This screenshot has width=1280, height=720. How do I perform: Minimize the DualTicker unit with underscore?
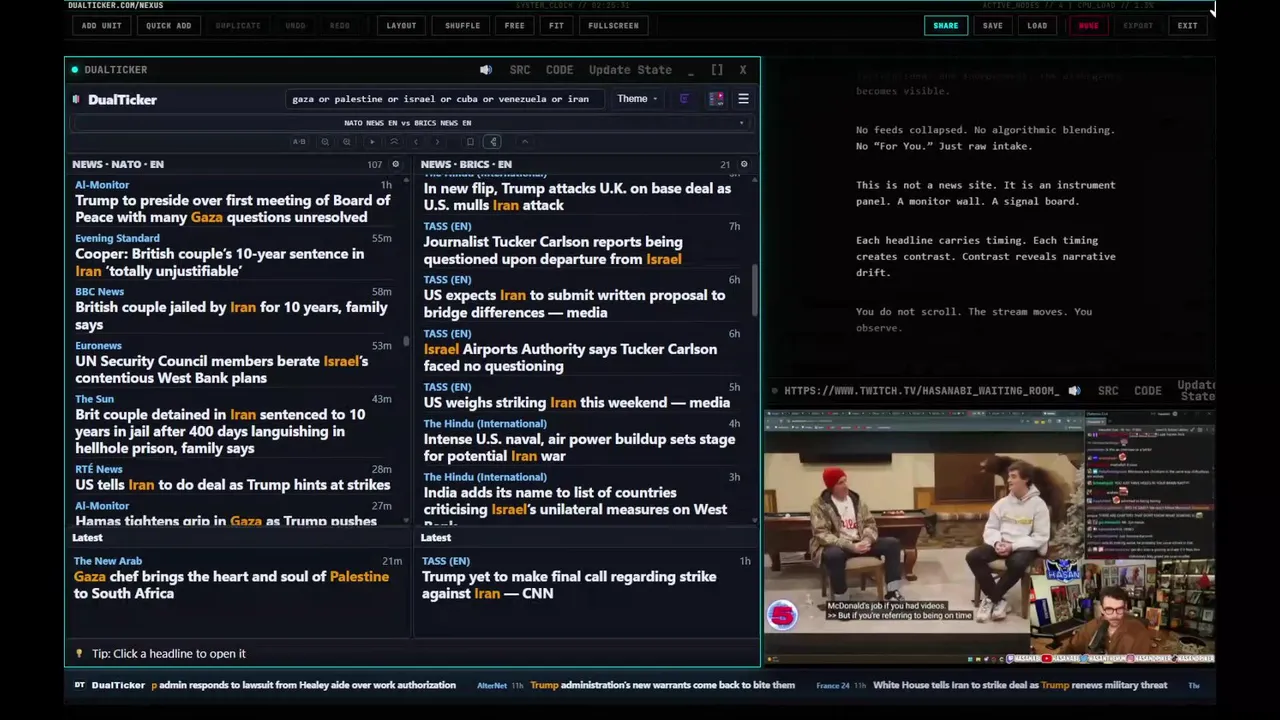[x=692, y=70]
